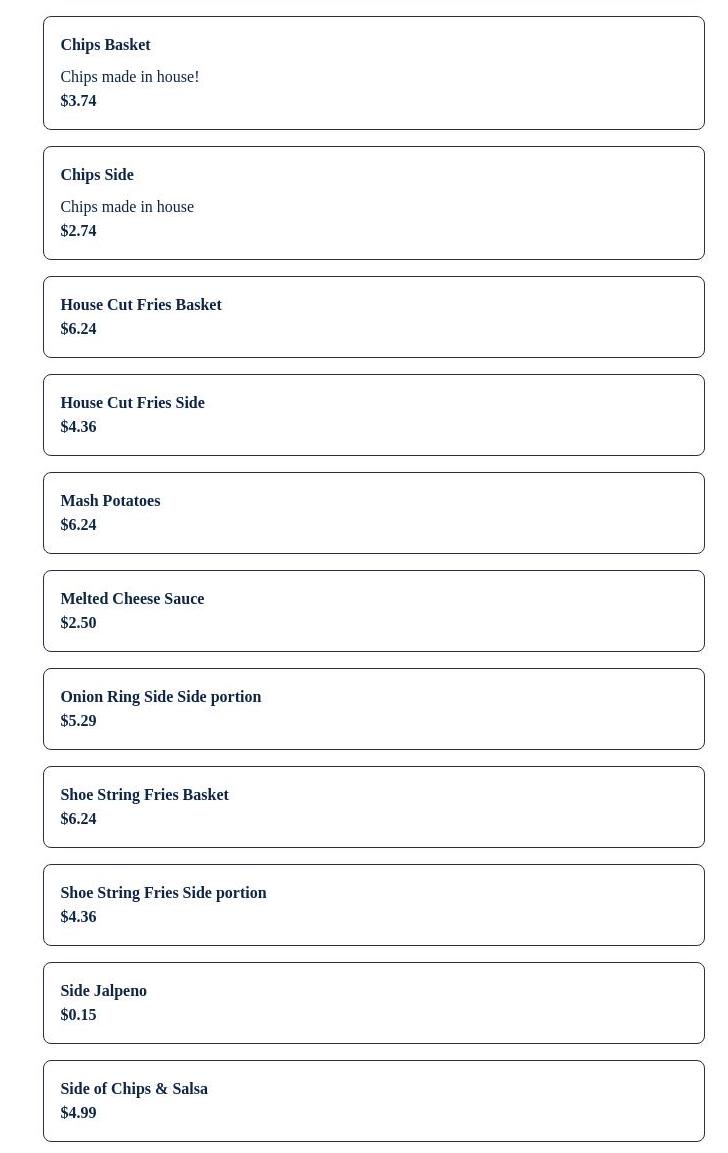Click the $2.50 cheese sauce price

(78, 623)
